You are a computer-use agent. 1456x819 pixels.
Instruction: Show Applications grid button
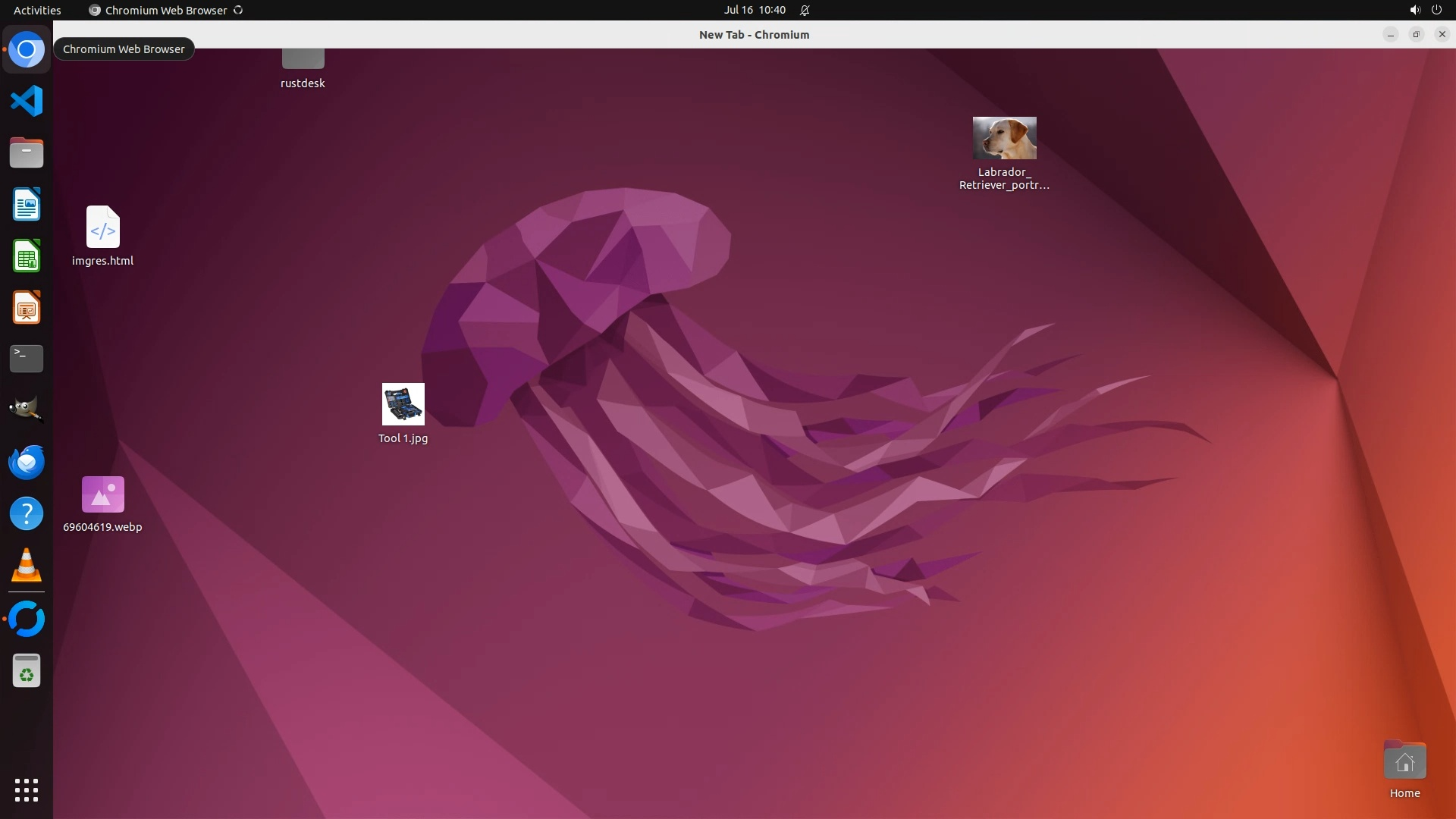point(27,789)
